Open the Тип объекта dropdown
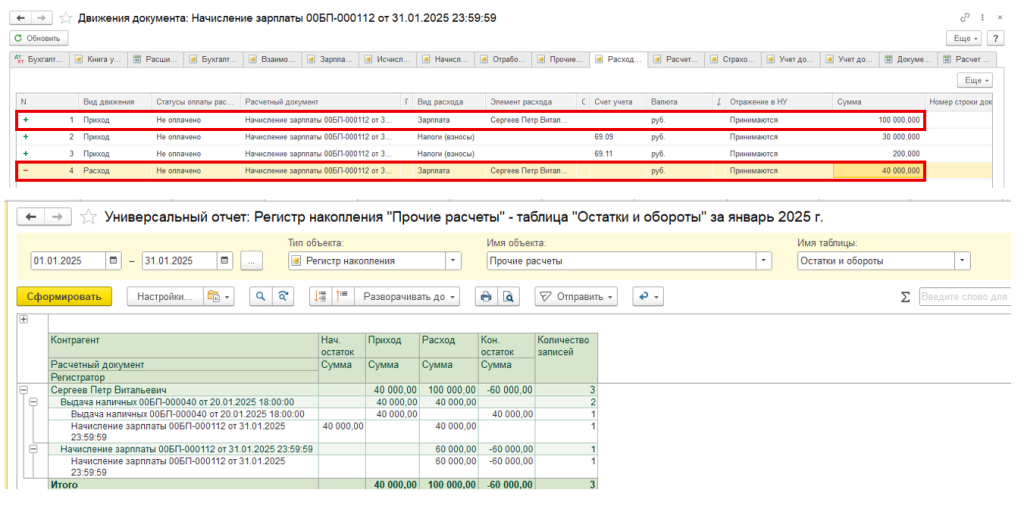Image resolution: width=1024 pixels, height=512 pixels. pos(453,261)
